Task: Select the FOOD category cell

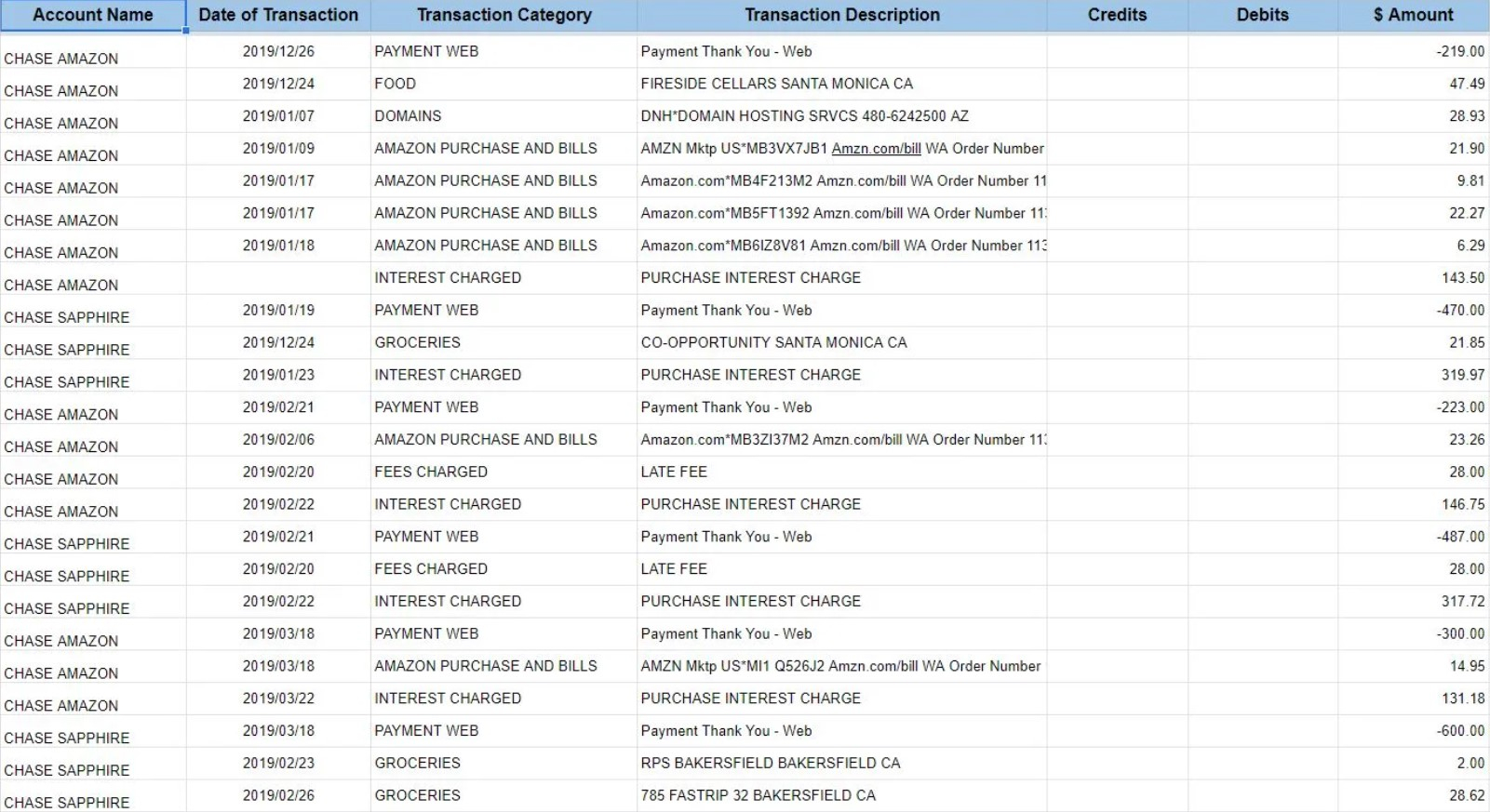Action: click(395, 84)
